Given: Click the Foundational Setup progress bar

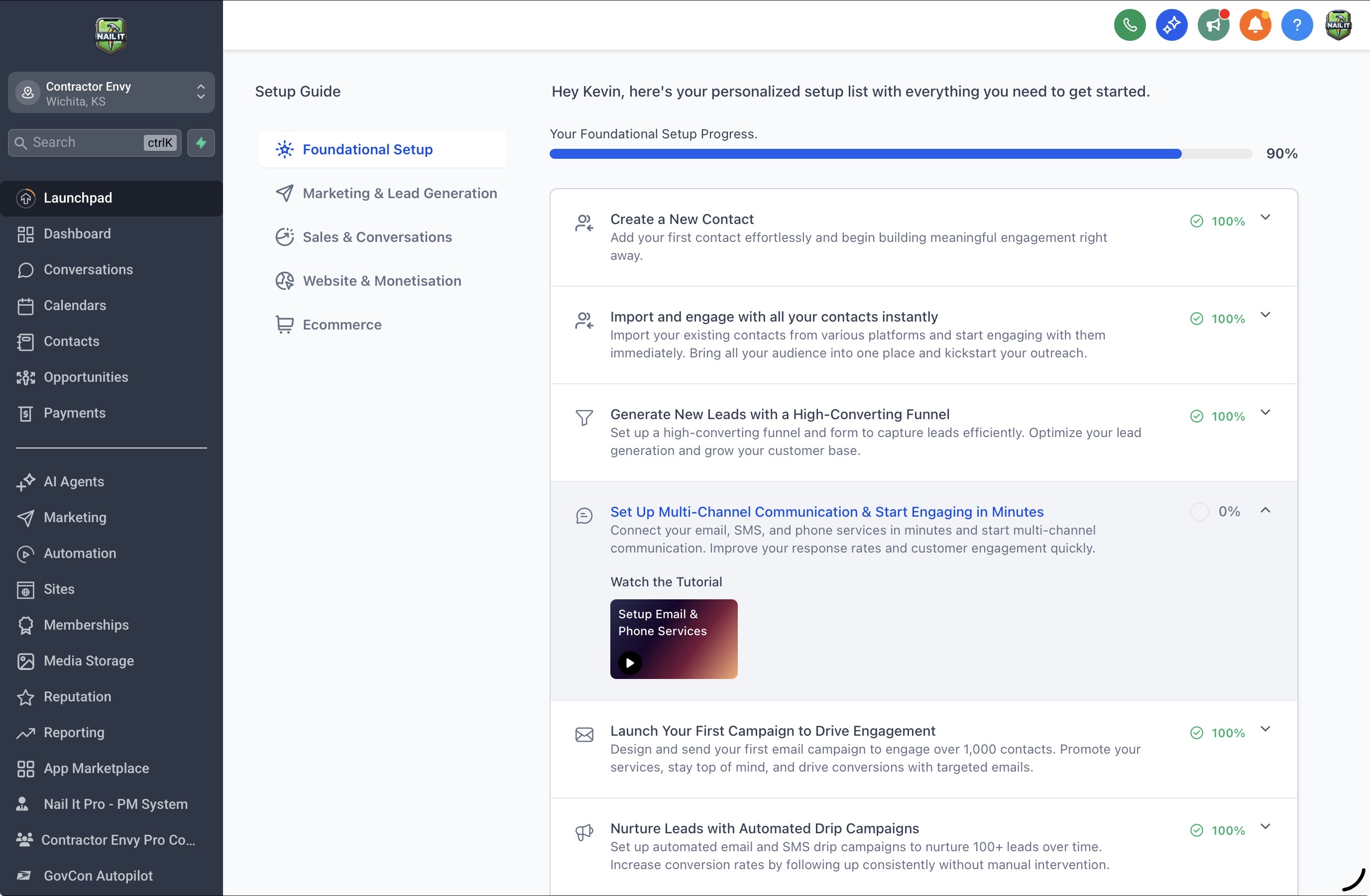Looking at the screenshot, I should point(900,154).
